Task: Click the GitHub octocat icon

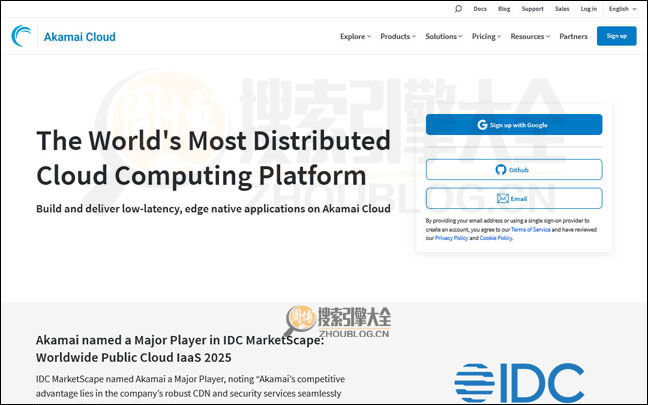Action: [x=500, y=169]
